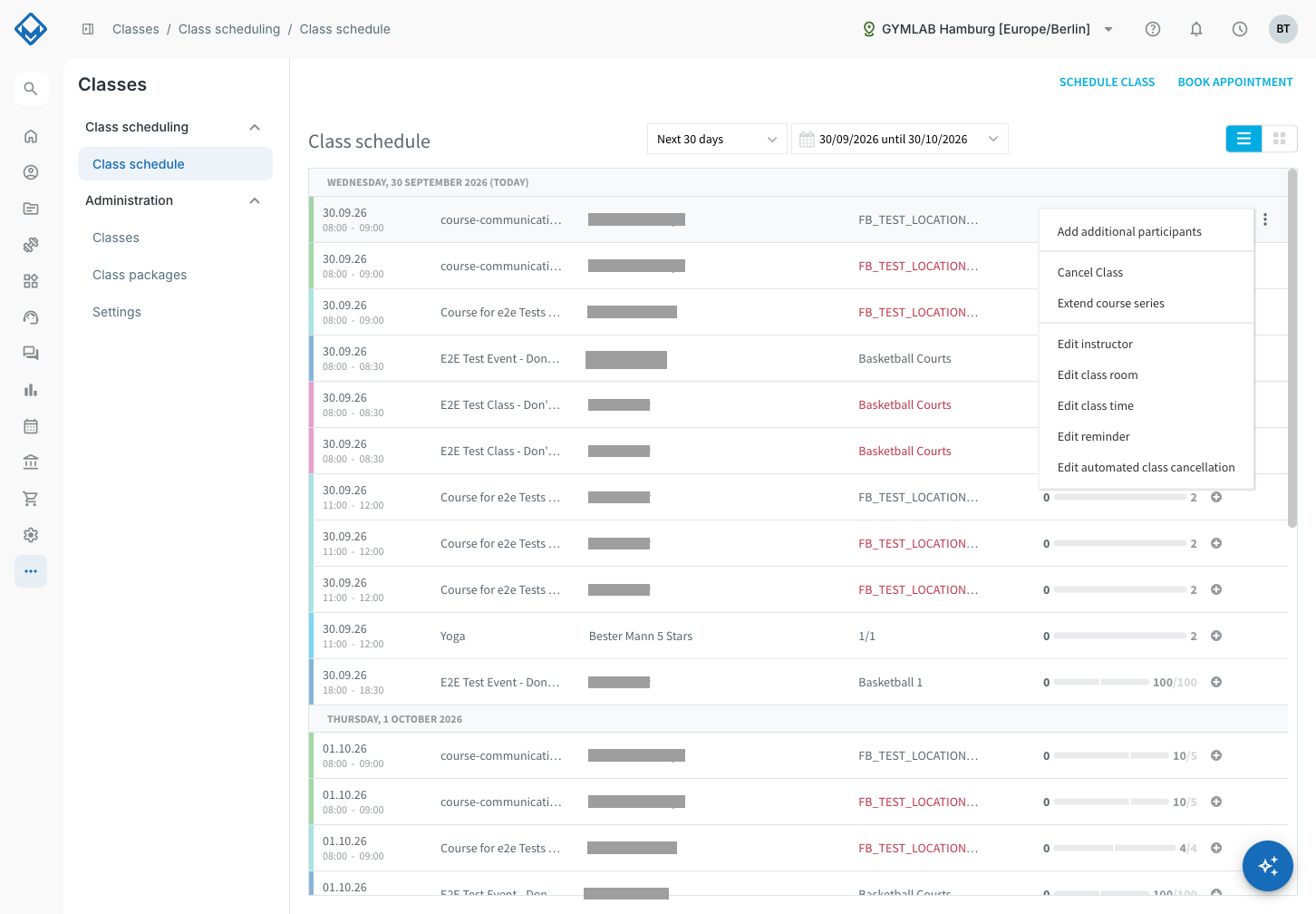The width and height of the screenshot is (1316, 914).
Task: Click the clock history icon
Action: coord(1240,29)
